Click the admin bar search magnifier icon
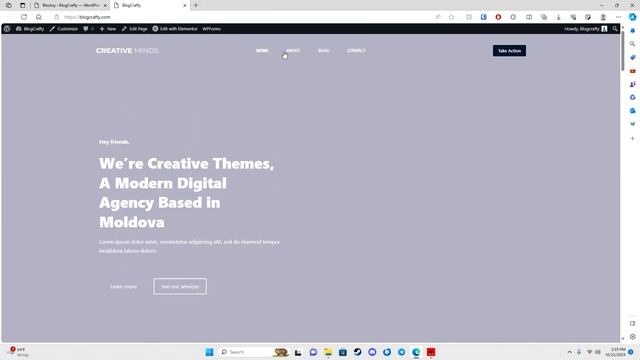 coord(615,29)
